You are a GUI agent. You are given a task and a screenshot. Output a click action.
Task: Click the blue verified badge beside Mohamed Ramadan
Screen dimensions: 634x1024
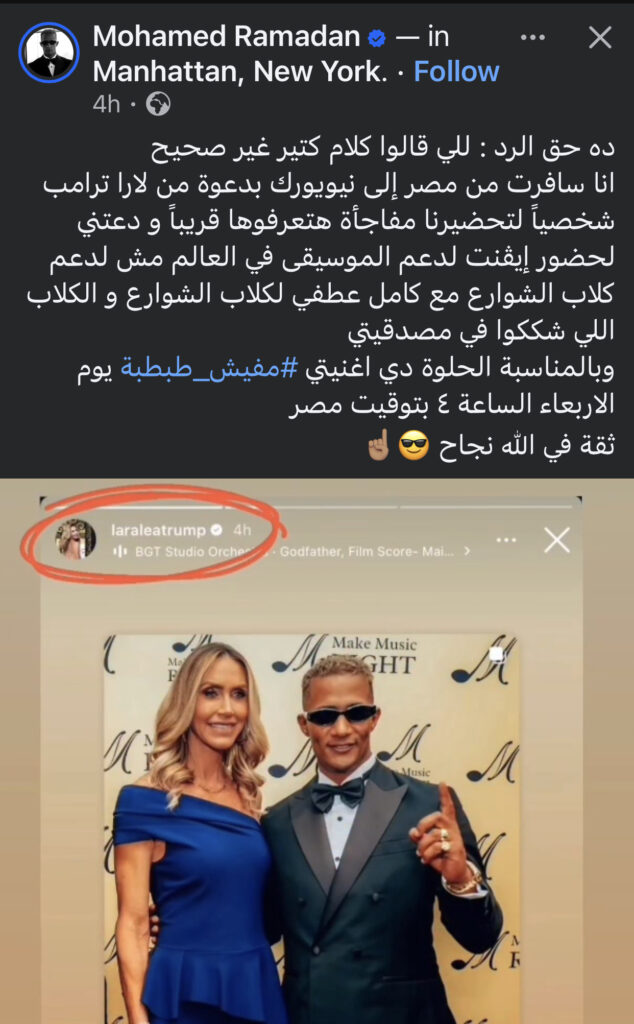click(x=377, y=39)
